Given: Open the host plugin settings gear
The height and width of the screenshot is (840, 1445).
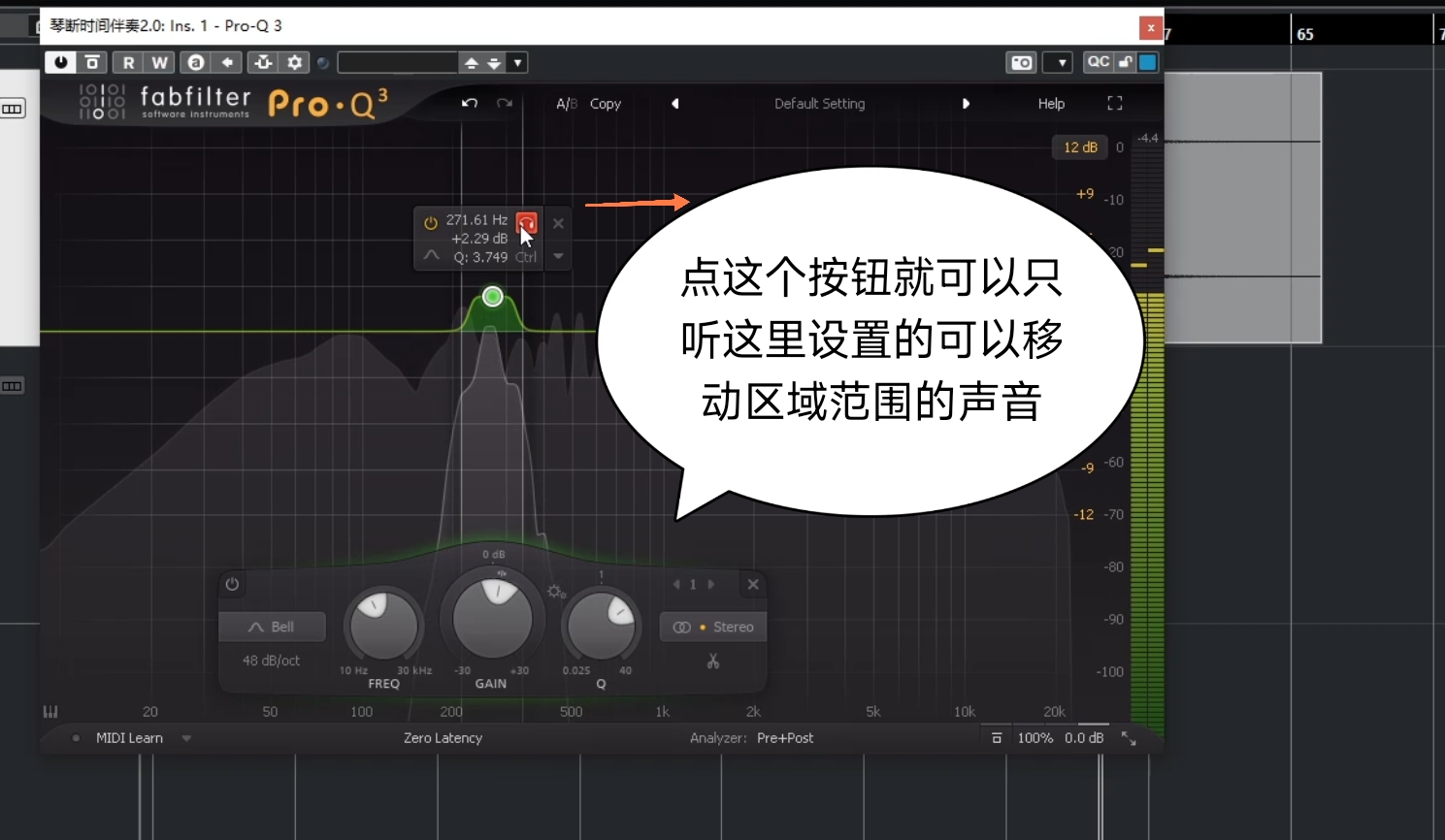Looking at the screenshot, I should 295,62.
